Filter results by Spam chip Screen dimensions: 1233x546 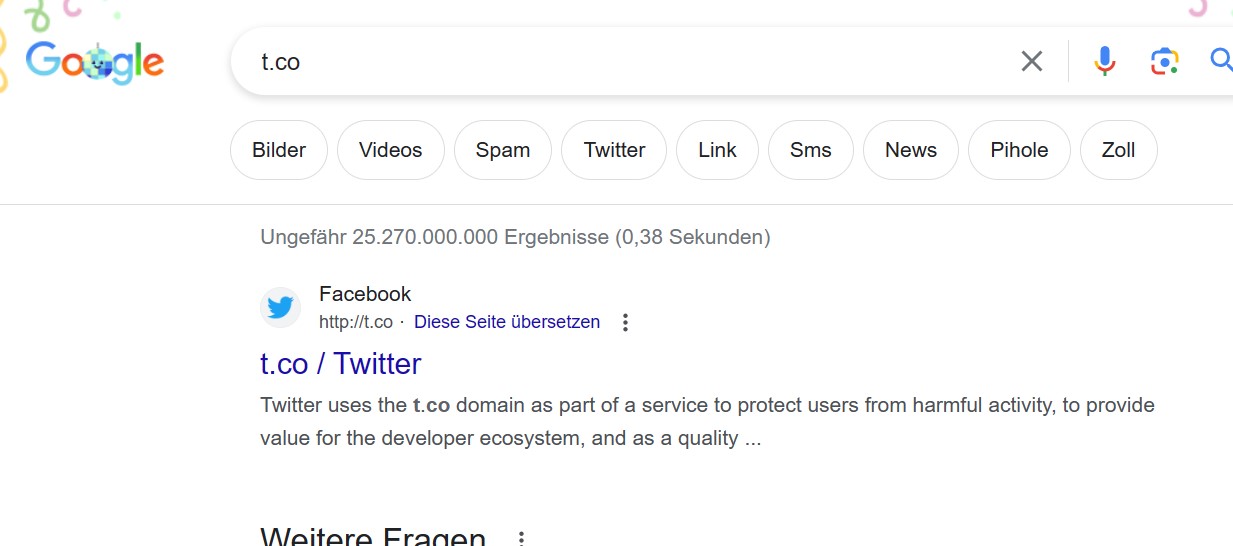[x=502, y=150]
